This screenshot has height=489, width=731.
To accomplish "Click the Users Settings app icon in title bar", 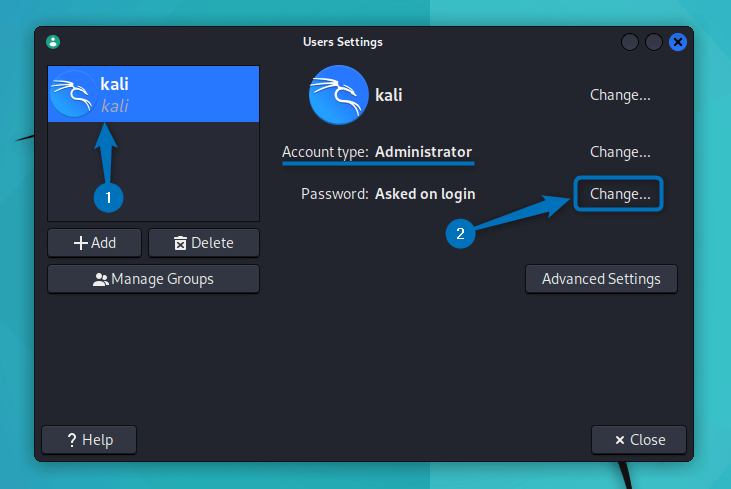I will 53,42.
